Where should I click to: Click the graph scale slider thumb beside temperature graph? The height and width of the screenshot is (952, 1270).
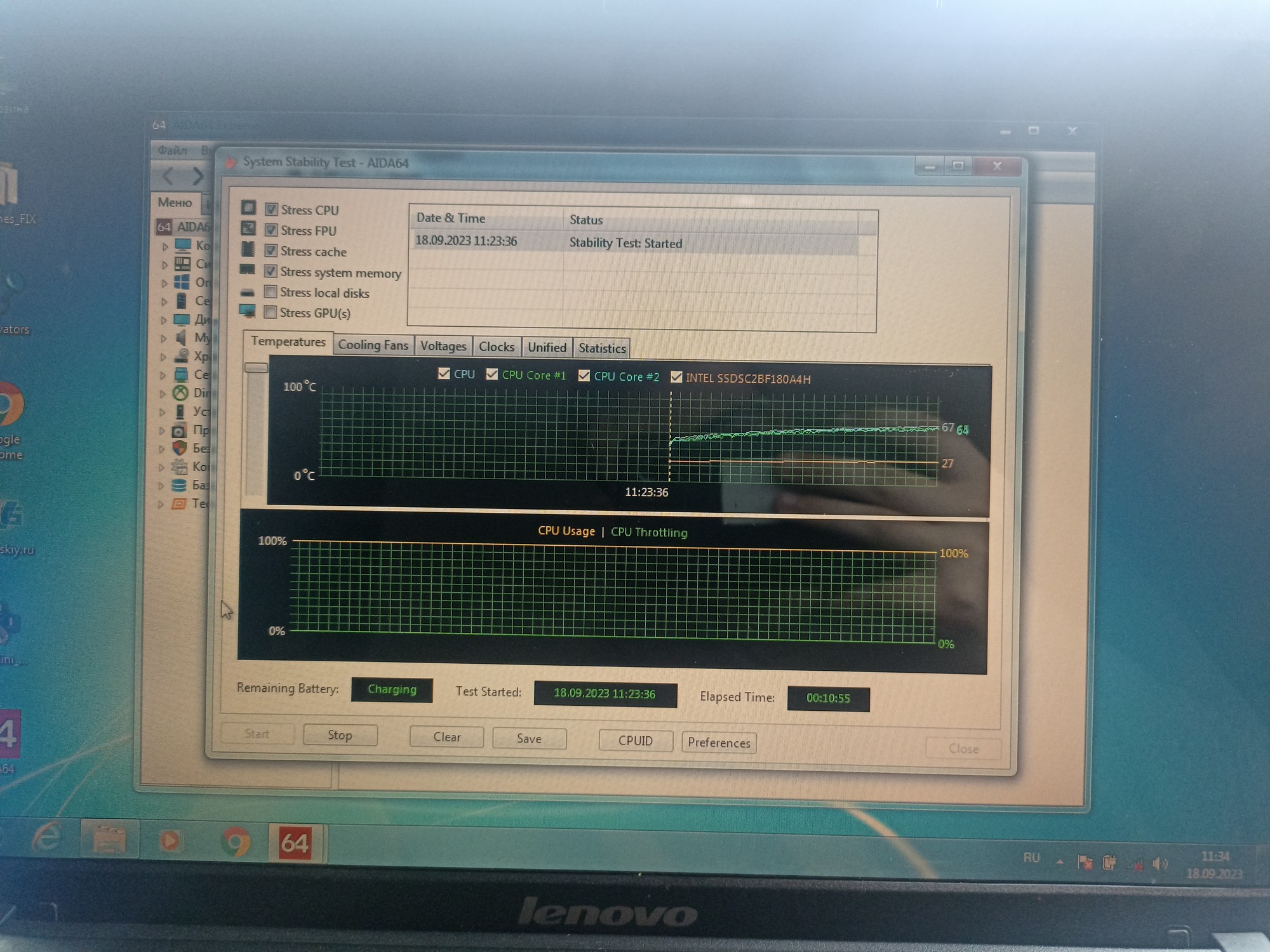coord(256,367)
